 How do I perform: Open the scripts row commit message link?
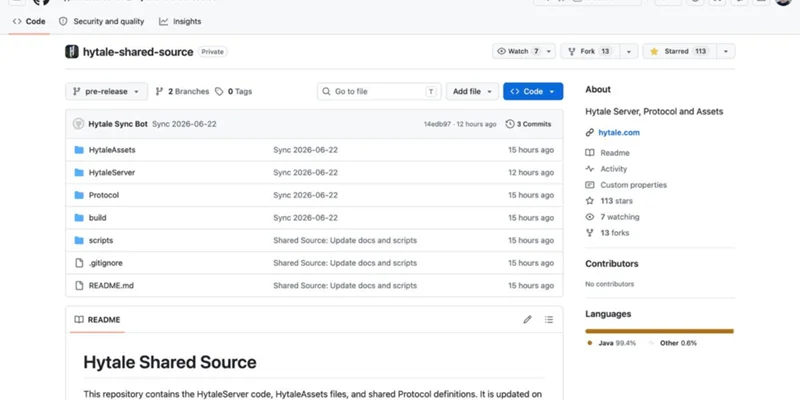345,240
